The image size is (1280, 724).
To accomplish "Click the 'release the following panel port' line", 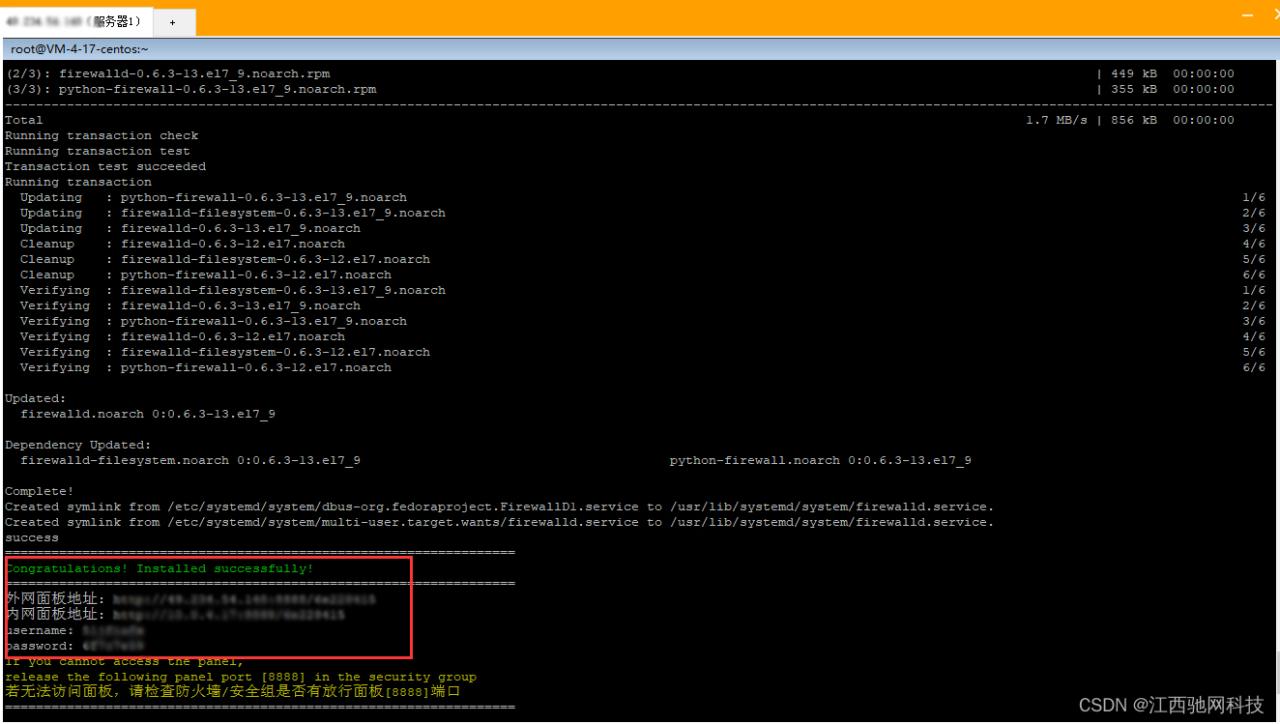I will point(240,677).
